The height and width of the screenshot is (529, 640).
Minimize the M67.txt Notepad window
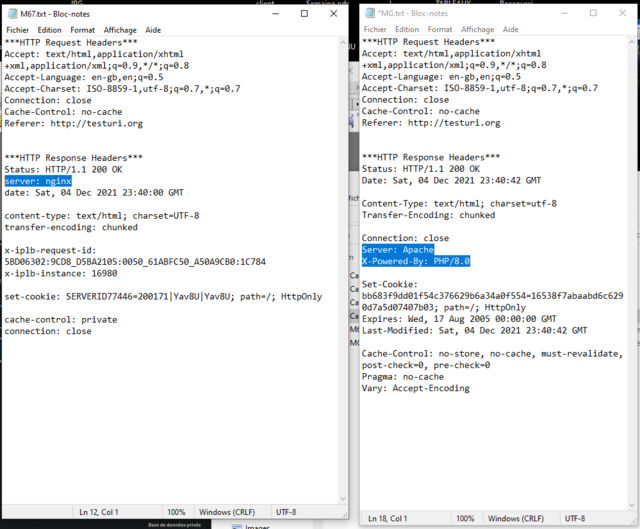[276, 14]
